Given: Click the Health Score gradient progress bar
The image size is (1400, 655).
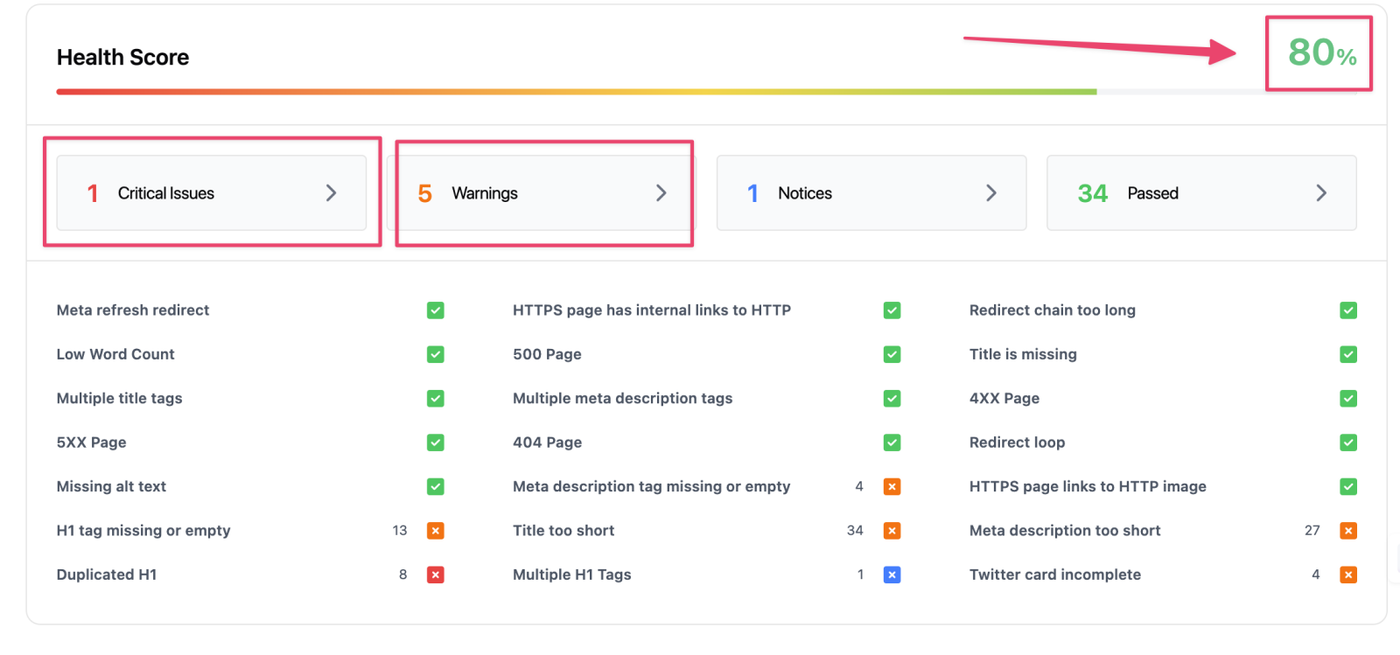Looking at the screenshot, I should click(x=576, y=92).
